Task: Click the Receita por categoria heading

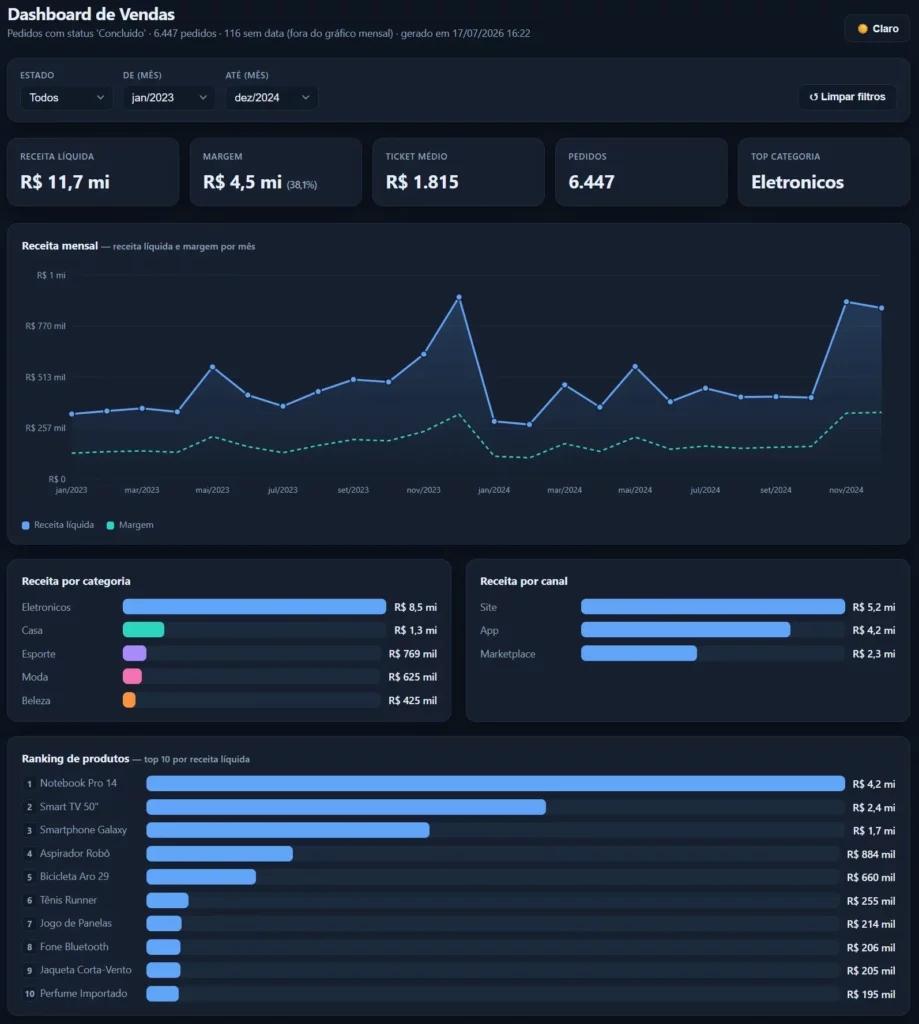Action: point(76,581)
